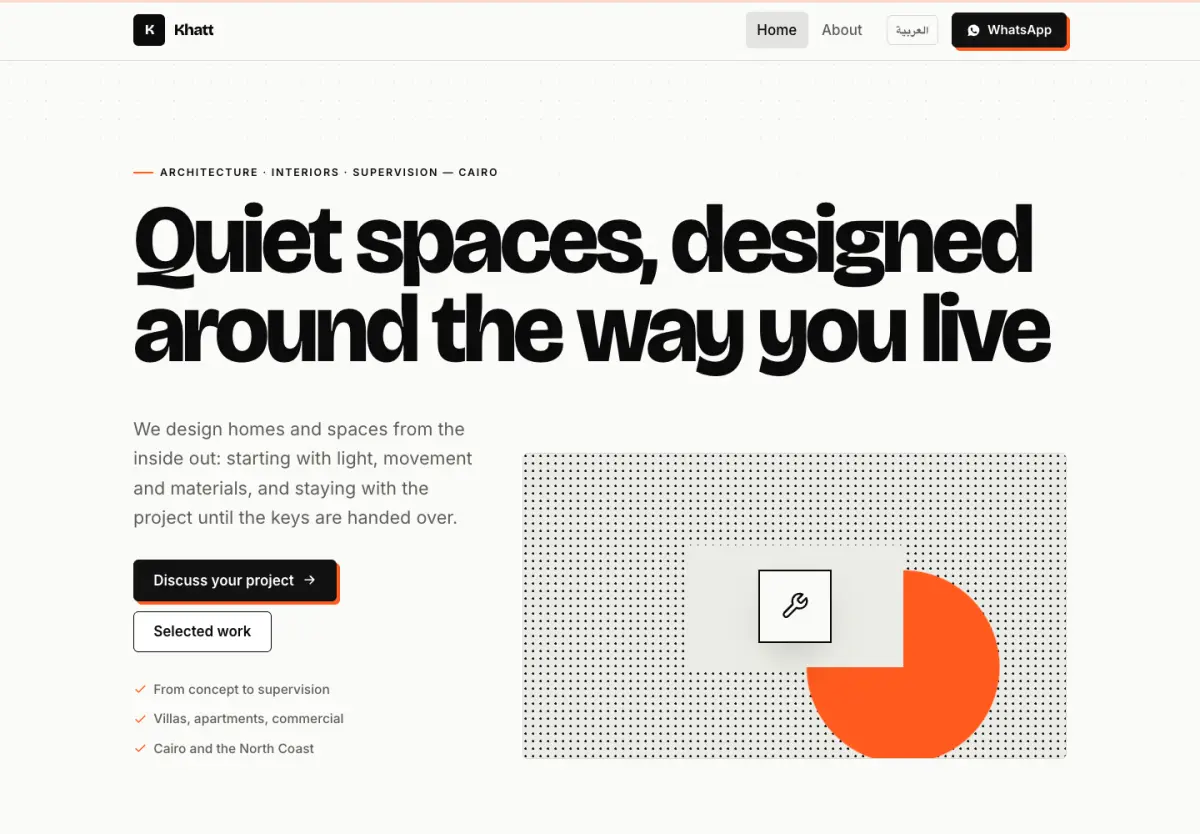
Task: Click the text 'Cairo and the North Coast'
Action: (x=233, y=748)
